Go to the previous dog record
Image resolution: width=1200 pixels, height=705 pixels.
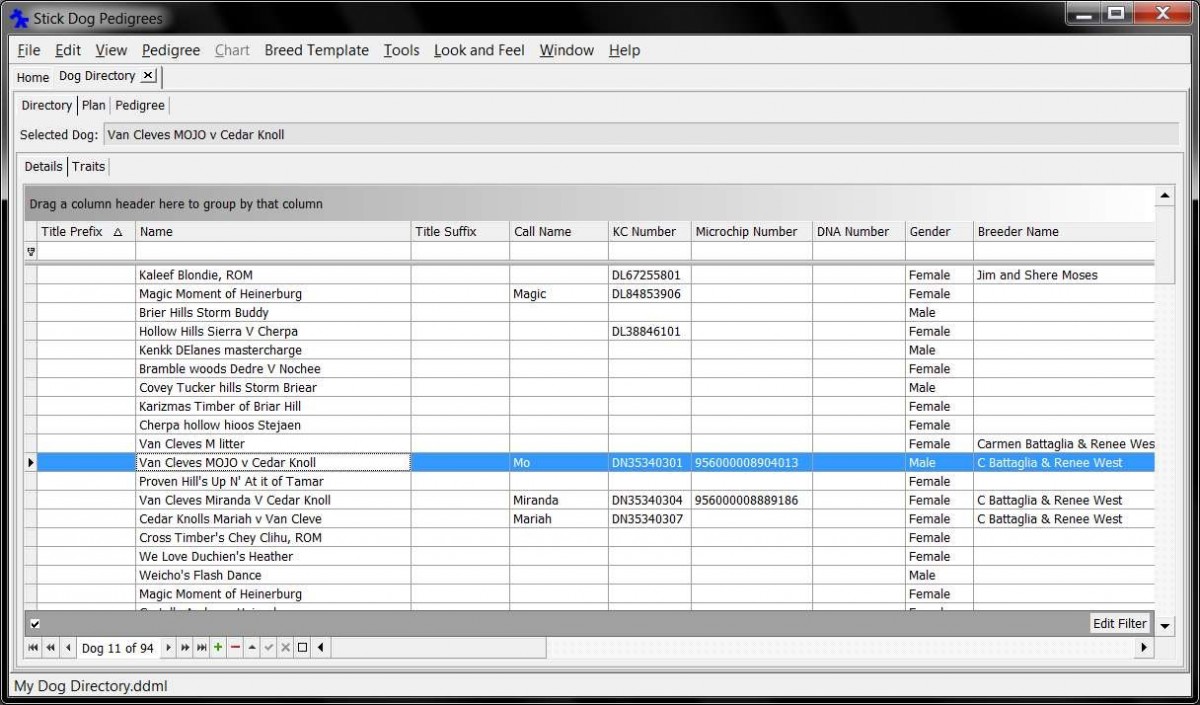point(67,648)
